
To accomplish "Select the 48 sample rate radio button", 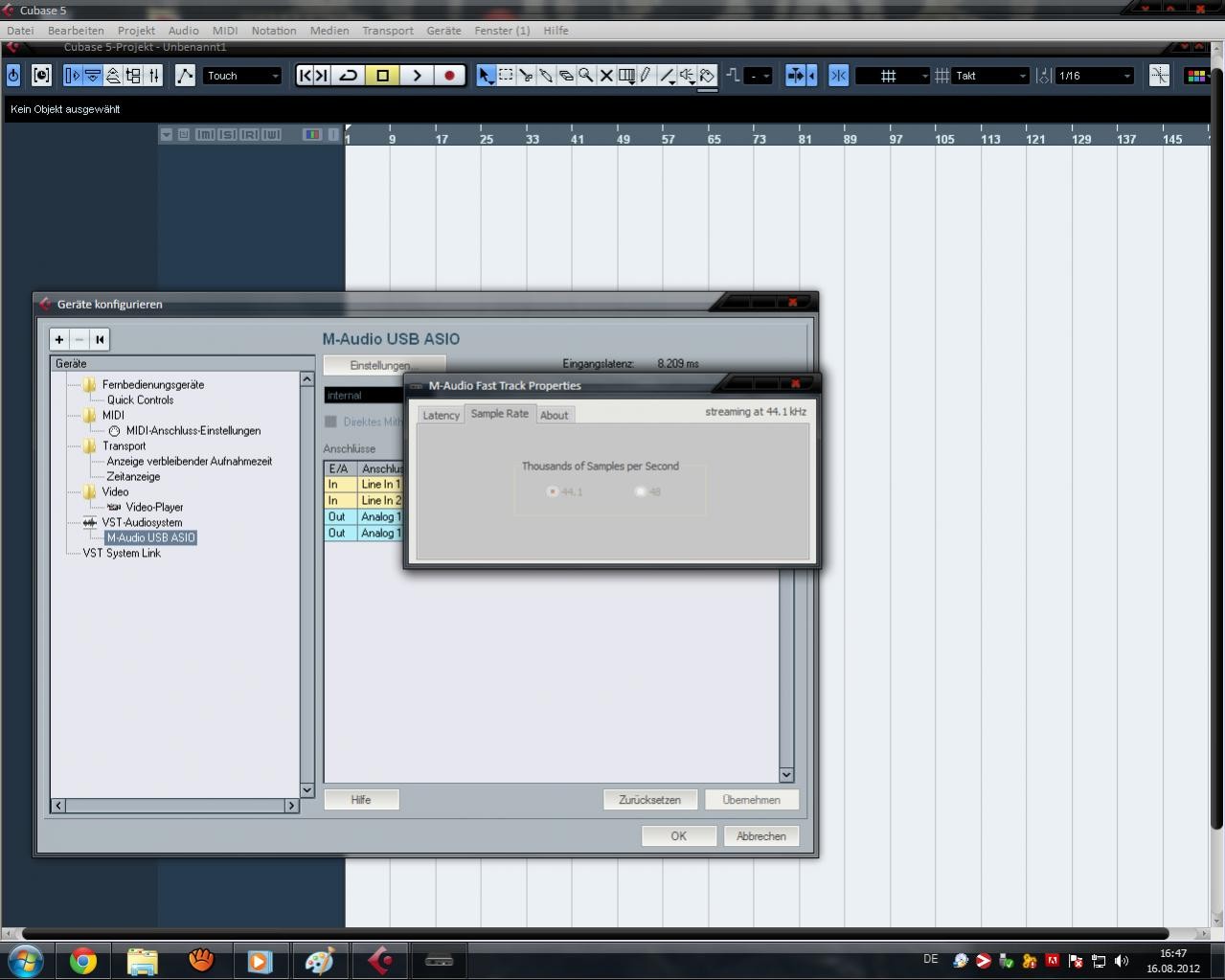I will (641, 491).
